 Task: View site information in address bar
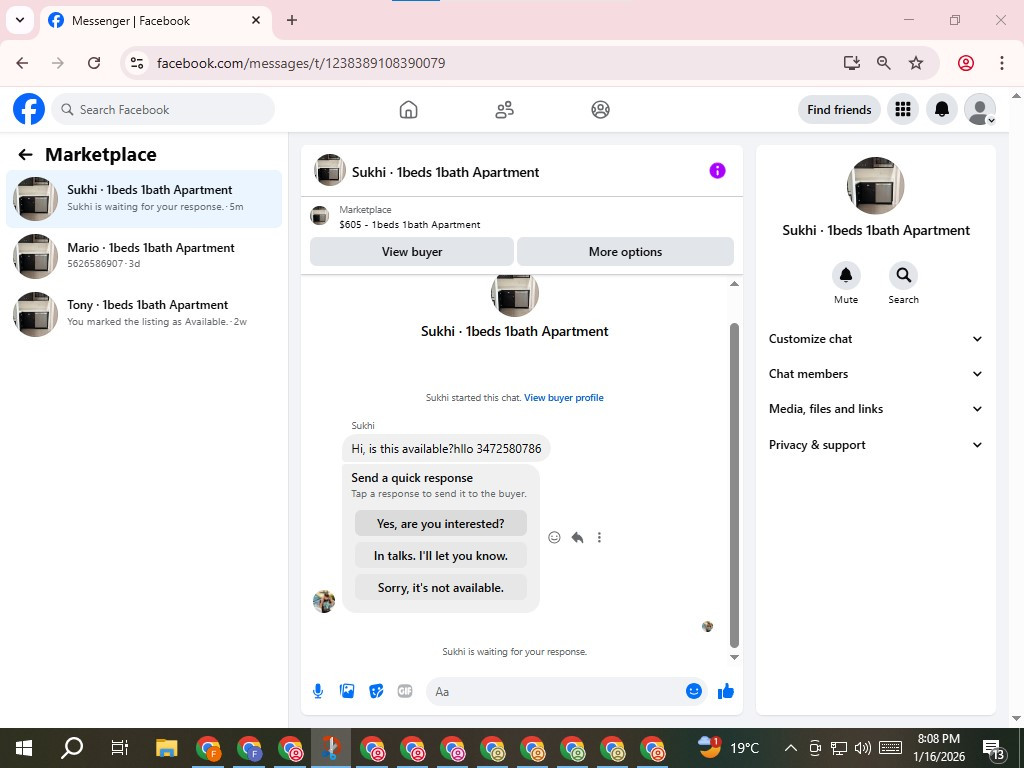coord(136,63)
